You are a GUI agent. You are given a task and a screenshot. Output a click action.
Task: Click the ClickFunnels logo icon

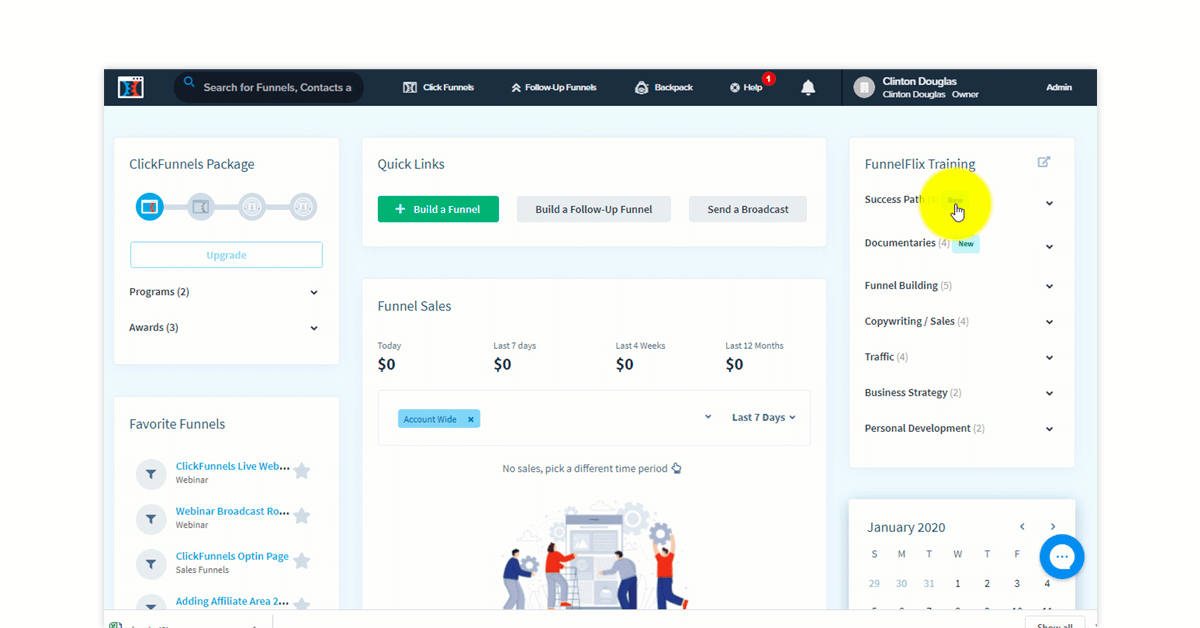tap(131, 87)
